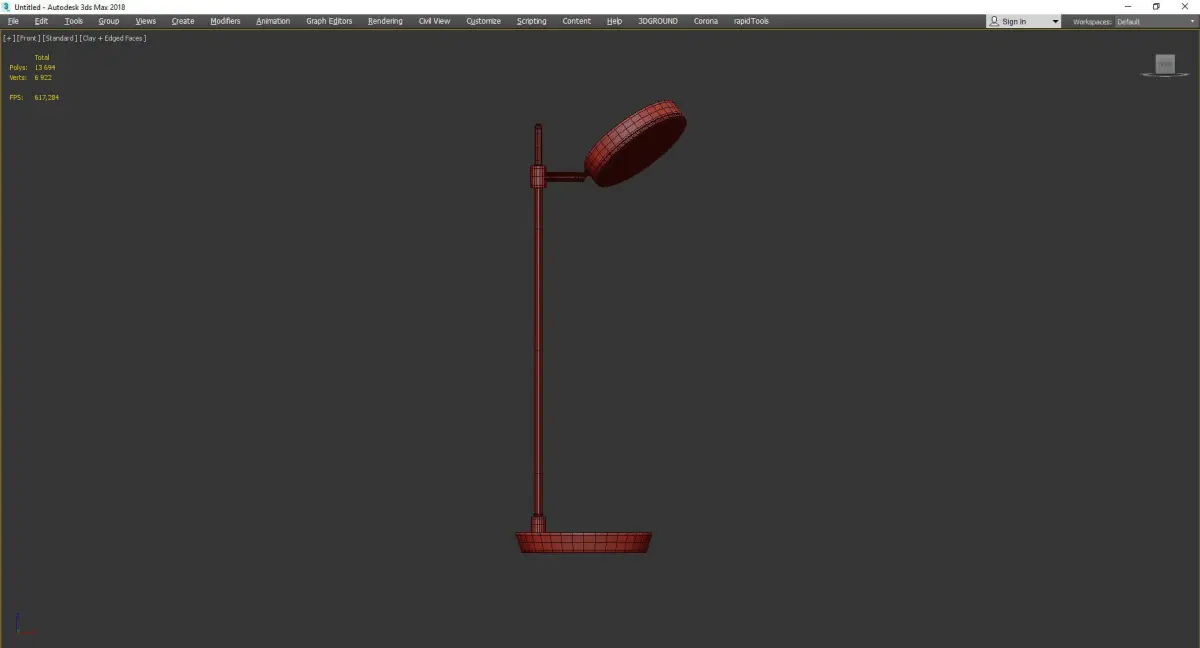Open the Corona menu
1200x648 pixels.
(706, 21)
